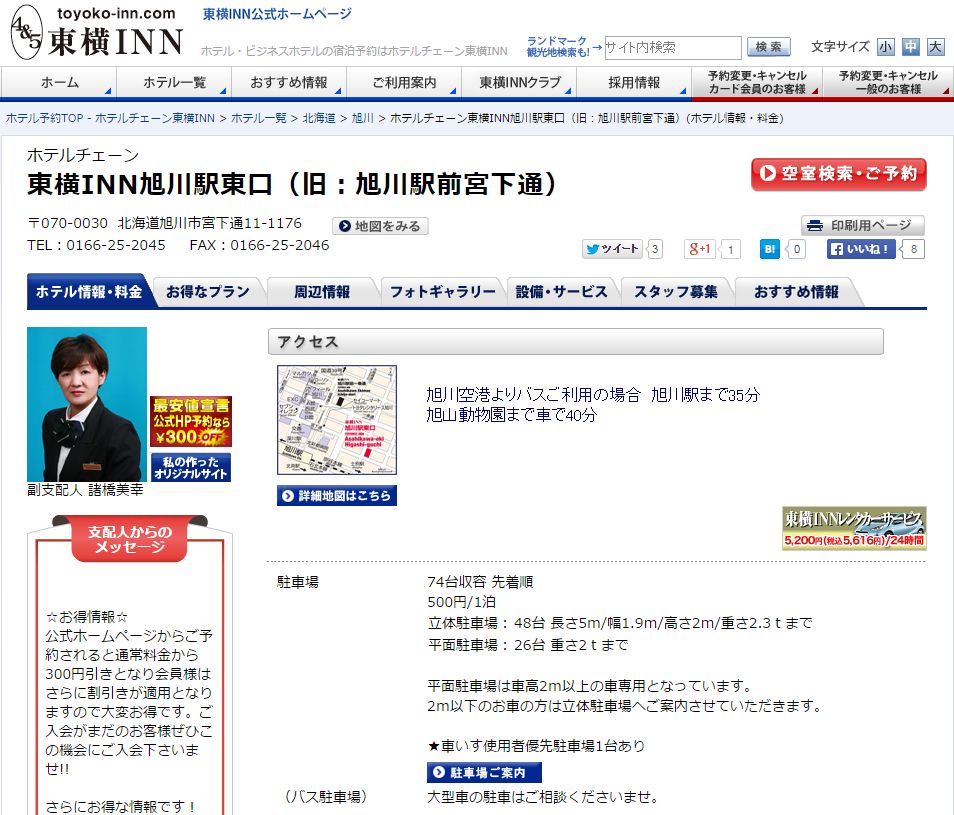Click ホテル一覧 breadcrumb link

[x=259, y=118]
